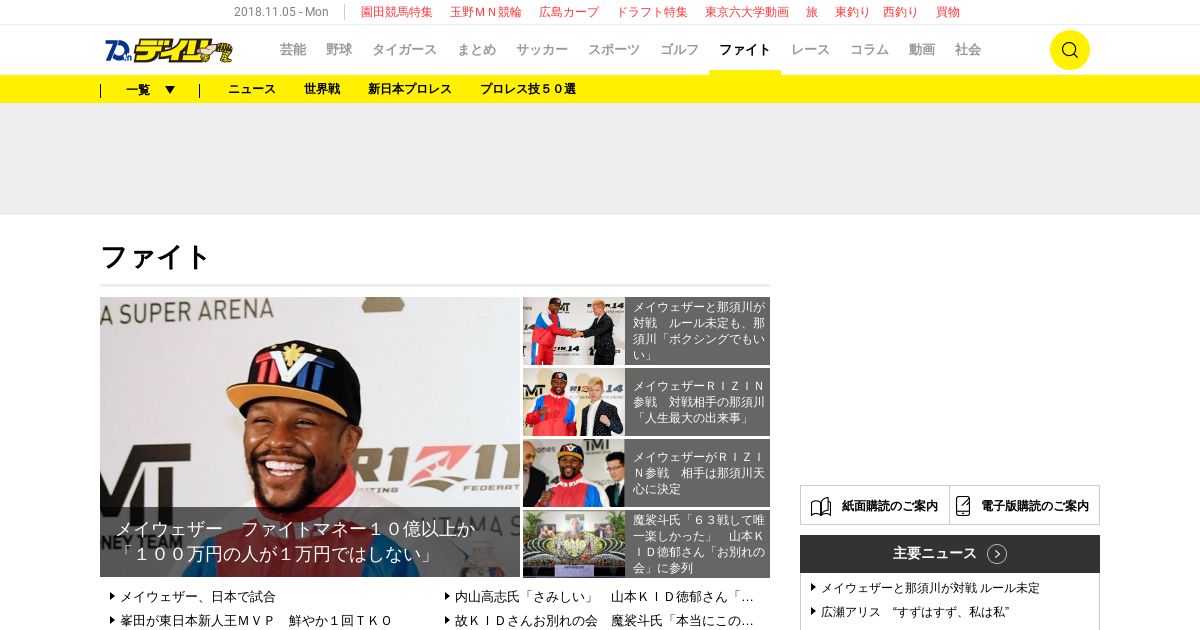The height and width of the screenshot is (630, 1200).
Task: Click thumbnail of Mayweather and Nasukawa shaking hands
Action: pyautogui.click(x=574, y=331)
